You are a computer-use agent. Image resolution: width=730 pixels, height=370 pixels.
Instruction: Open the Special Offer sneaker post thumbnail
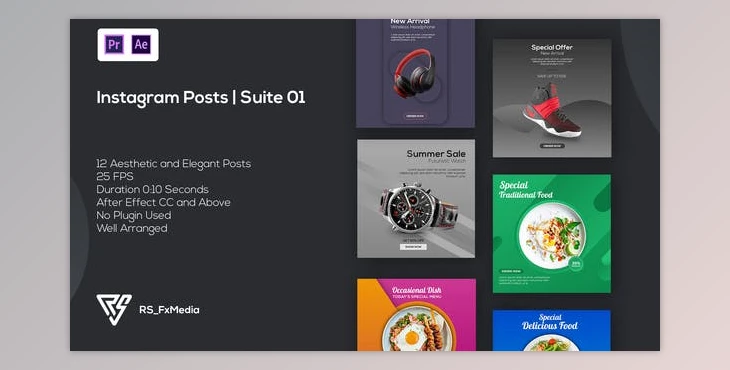pos(552,98)
